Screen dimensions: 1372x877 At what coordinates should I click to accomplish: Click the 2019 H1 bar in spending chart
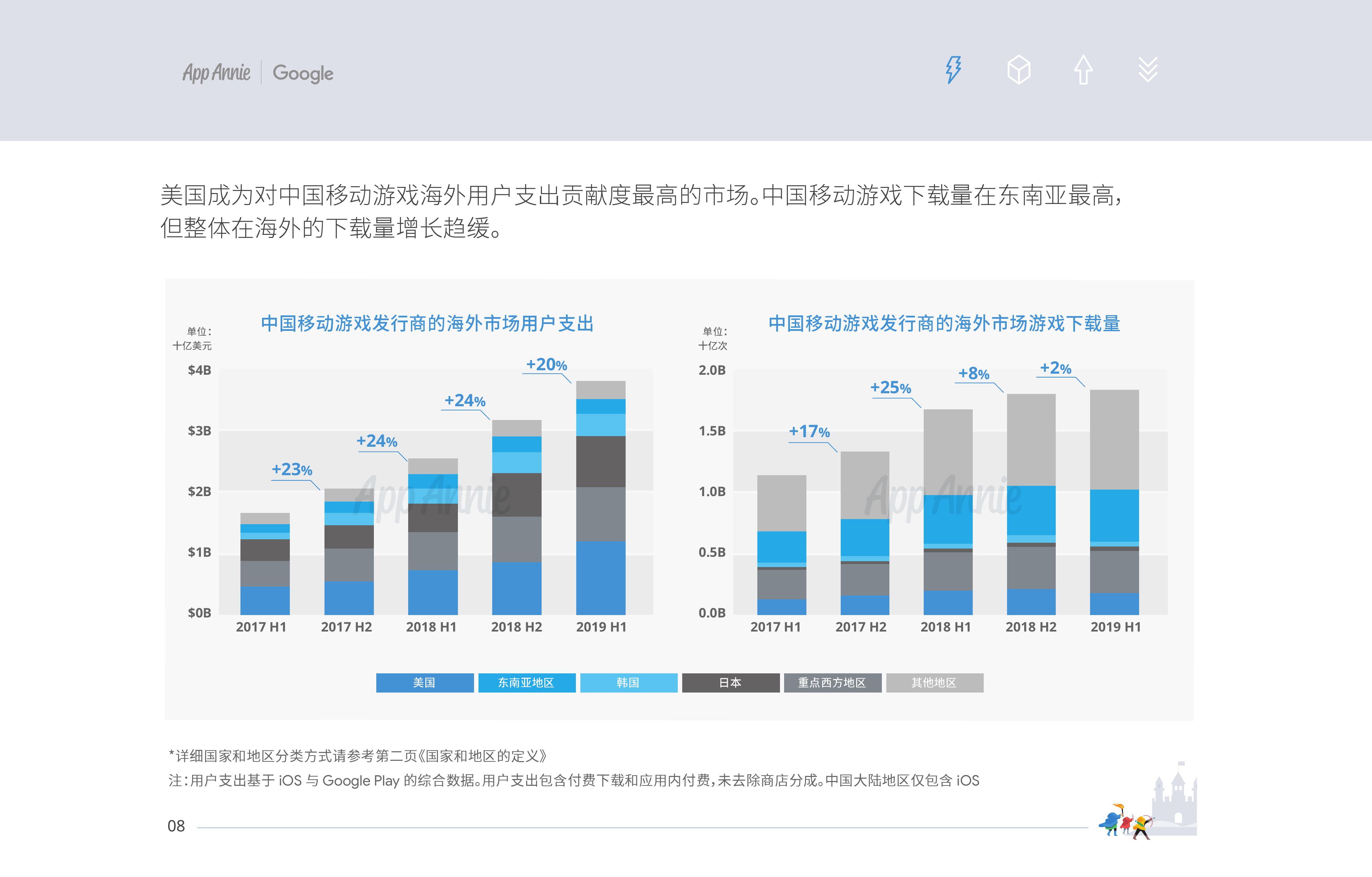pyautogui.click(x=601, y=498)
